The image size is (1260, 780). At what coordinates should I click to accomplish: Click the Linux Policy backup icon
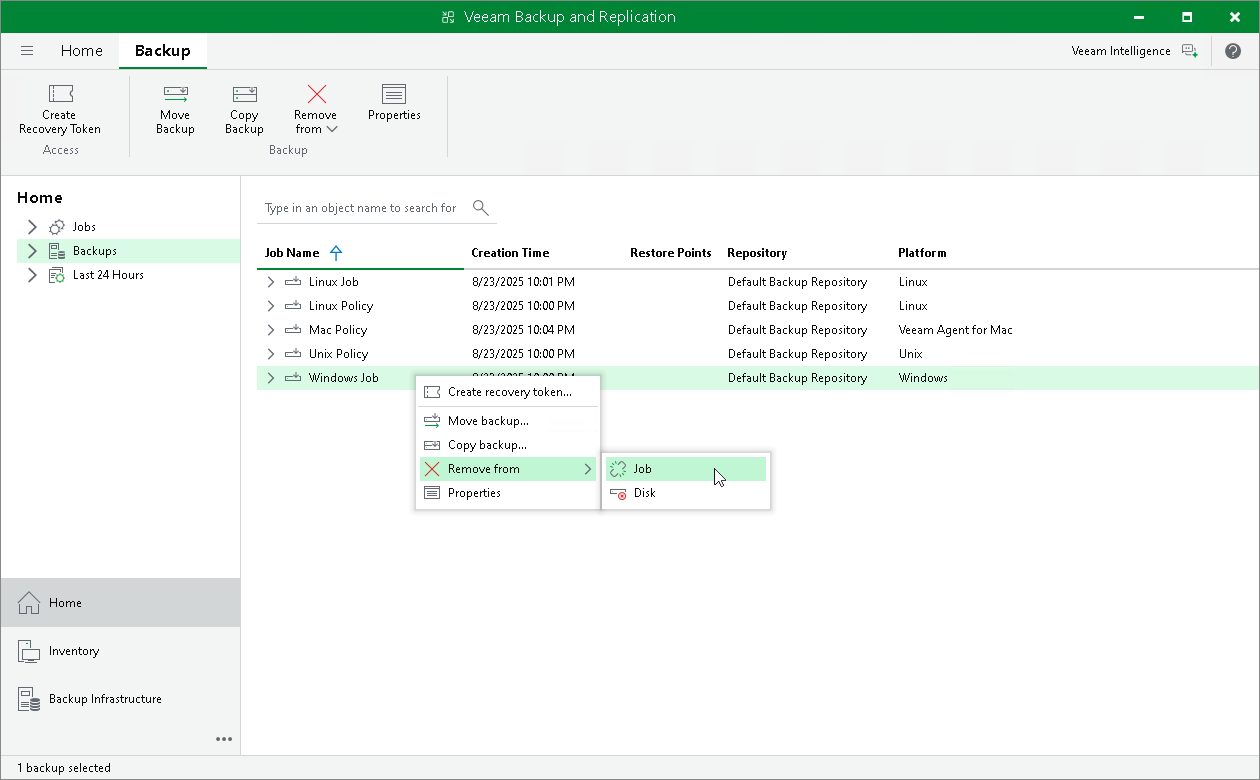[x=293, y=306]
